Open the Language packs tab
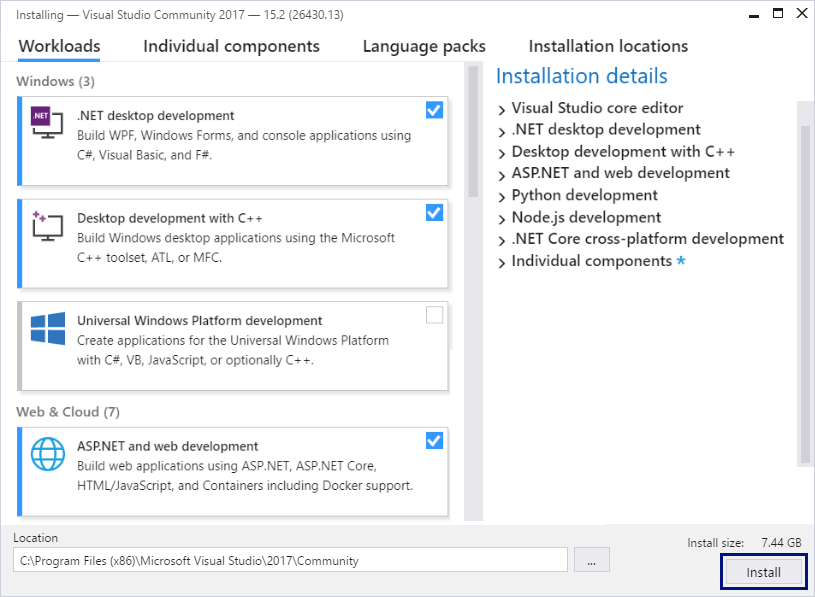 coord(424,46)
